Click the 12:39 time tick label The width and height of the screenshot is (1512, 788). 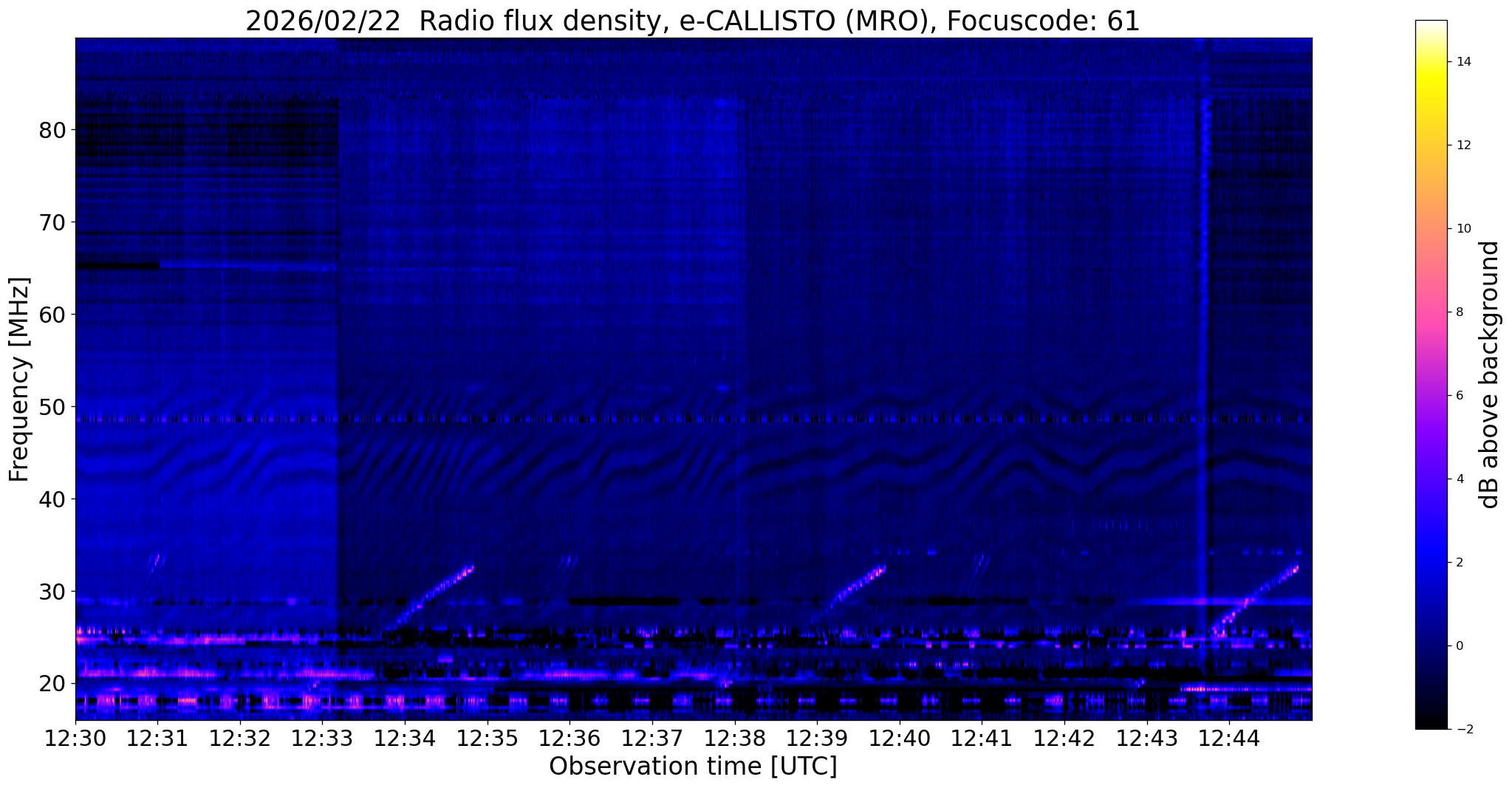817,739
